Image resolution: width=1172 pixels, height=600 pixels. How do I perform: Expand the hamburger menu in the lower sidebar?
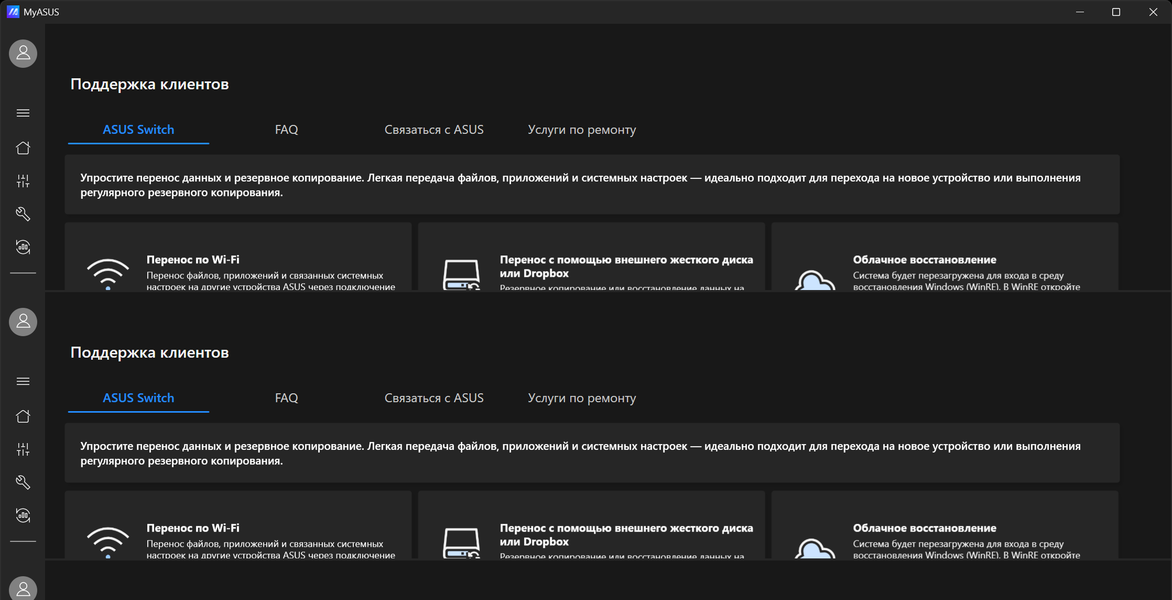(x=23, y=381)
